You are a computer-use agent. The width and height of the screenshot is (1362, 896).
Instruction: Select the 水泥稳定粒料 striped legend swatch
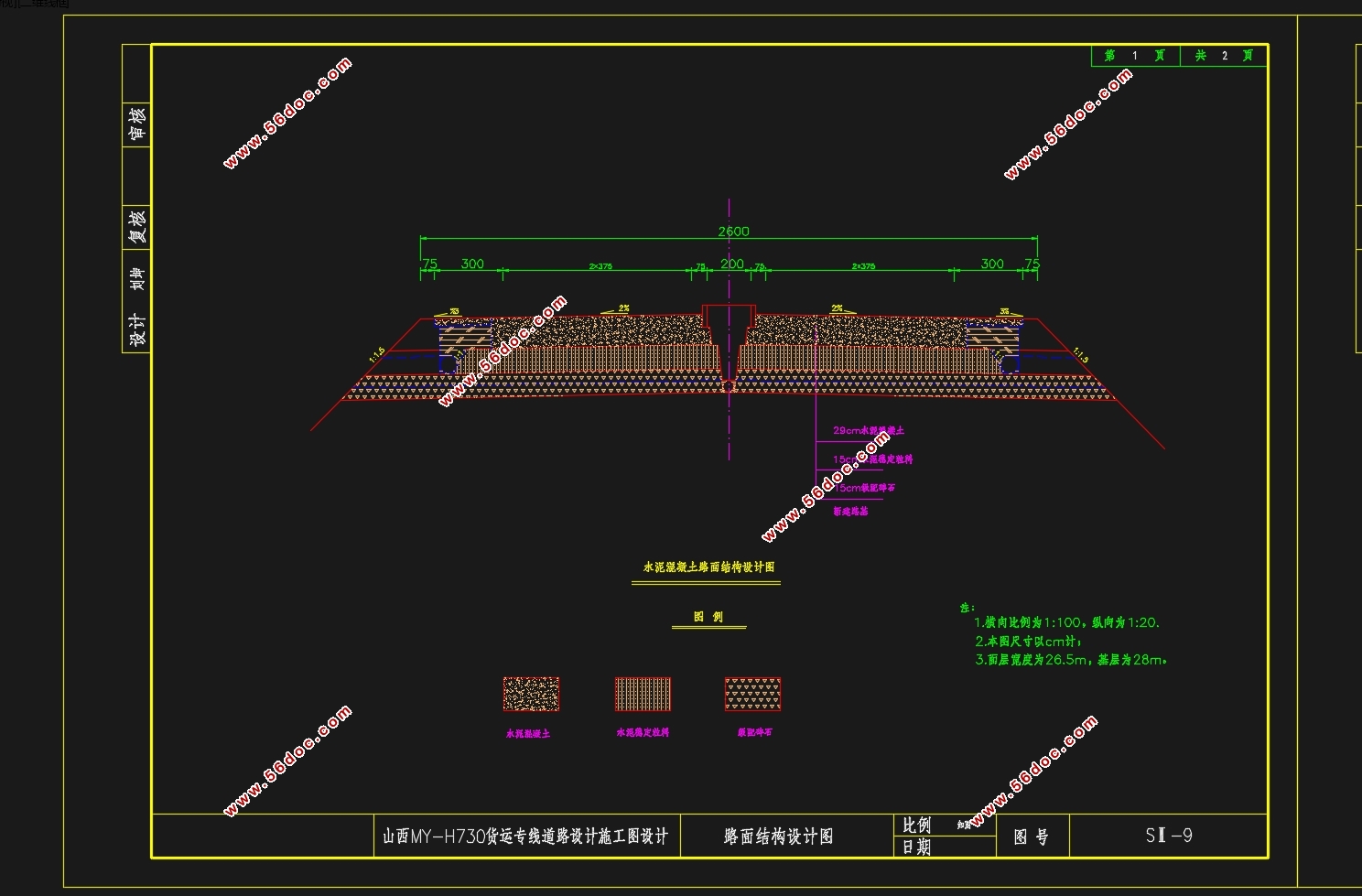click(x=643, y=694)
